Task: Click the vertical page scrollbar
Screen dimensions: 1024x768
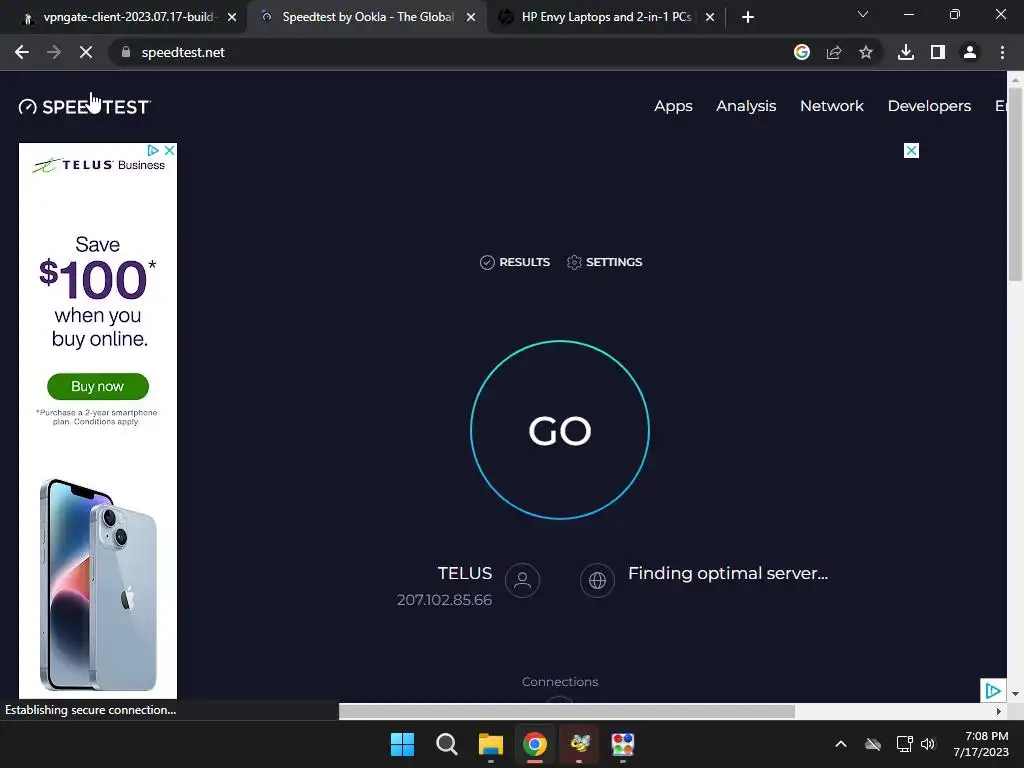Action: coord(1015,183)
